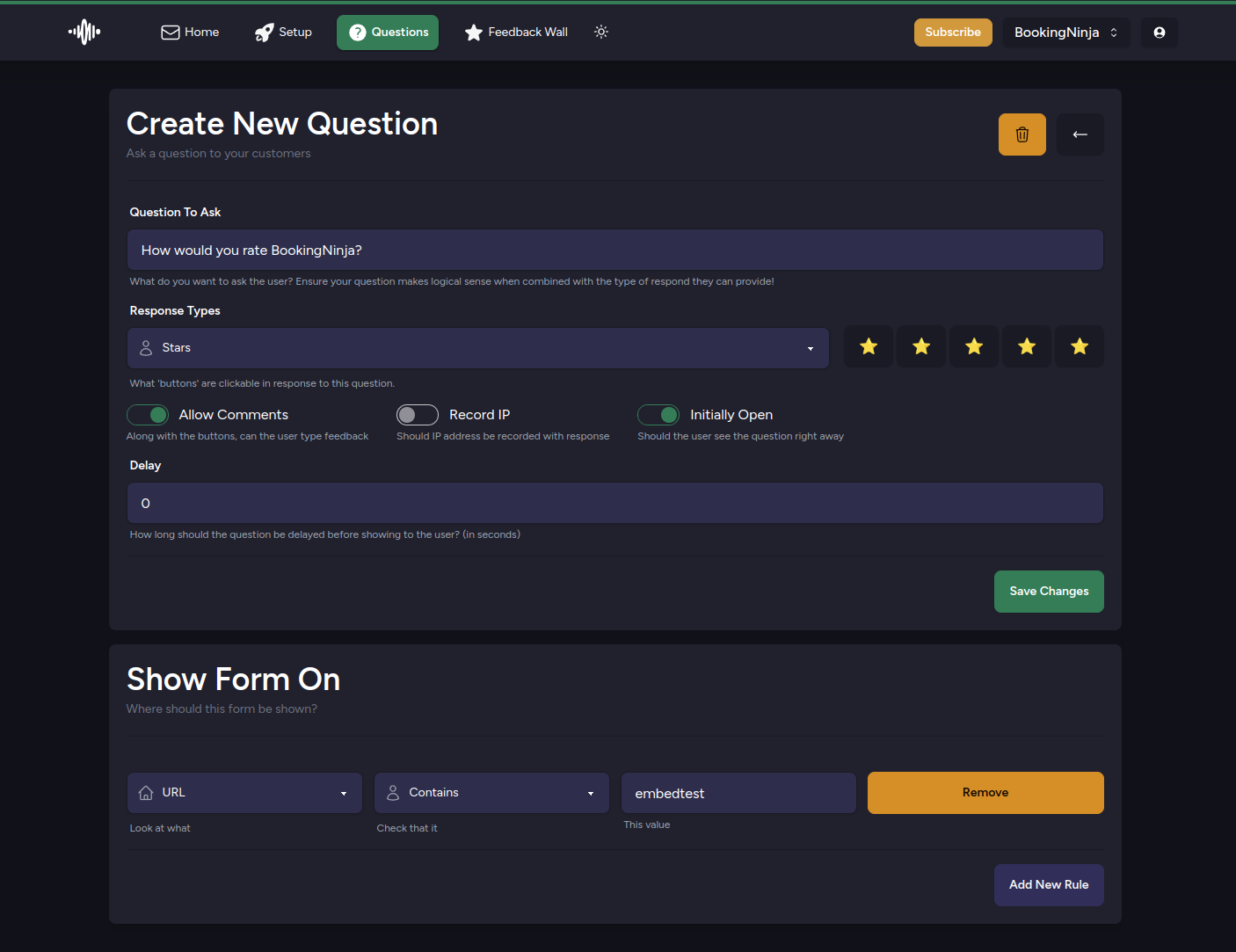Screen dimensions: 1236x952
Task: Toggle Initially Open switch
Action: tap(658, 415)
